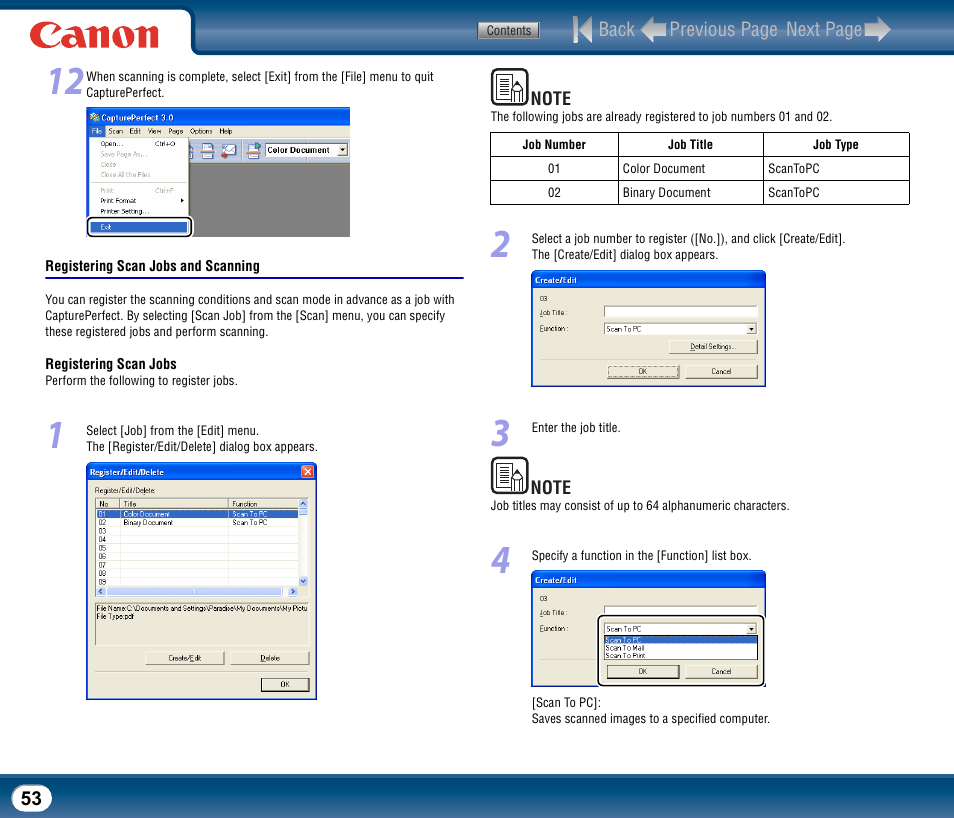
Task: Click the Delete button
Action: 270,658
